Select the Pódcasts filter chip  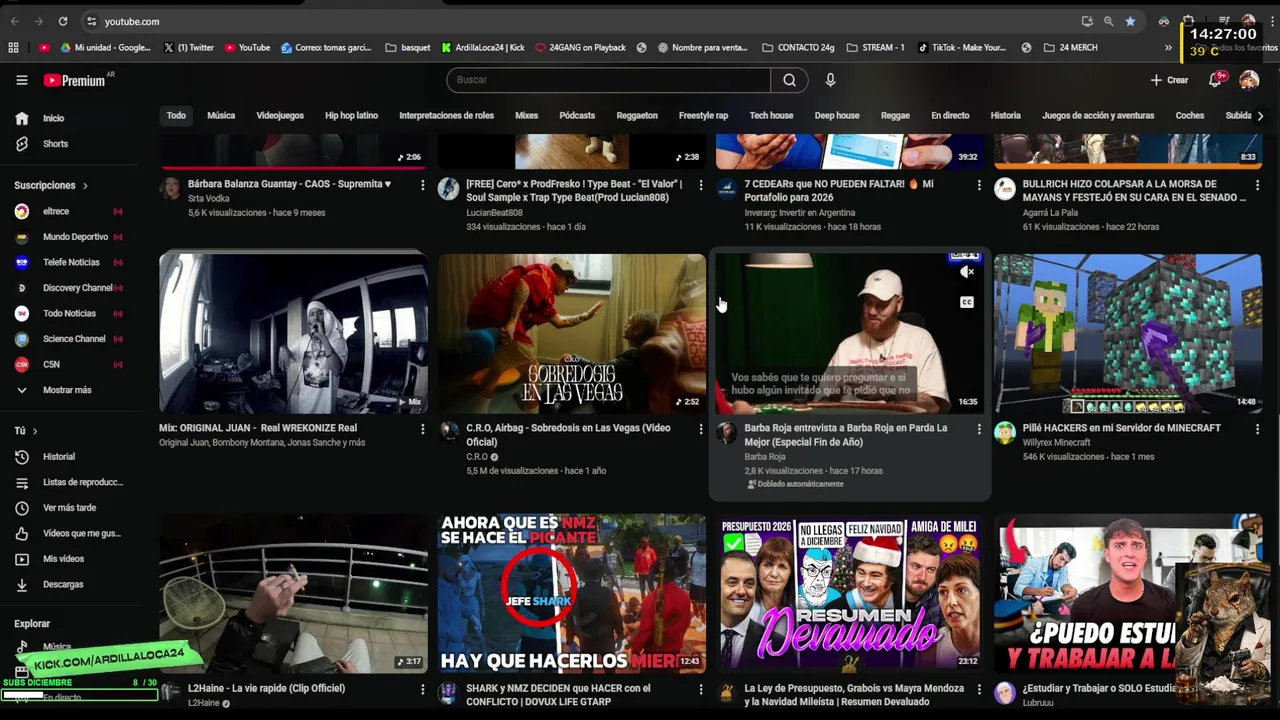577,116
